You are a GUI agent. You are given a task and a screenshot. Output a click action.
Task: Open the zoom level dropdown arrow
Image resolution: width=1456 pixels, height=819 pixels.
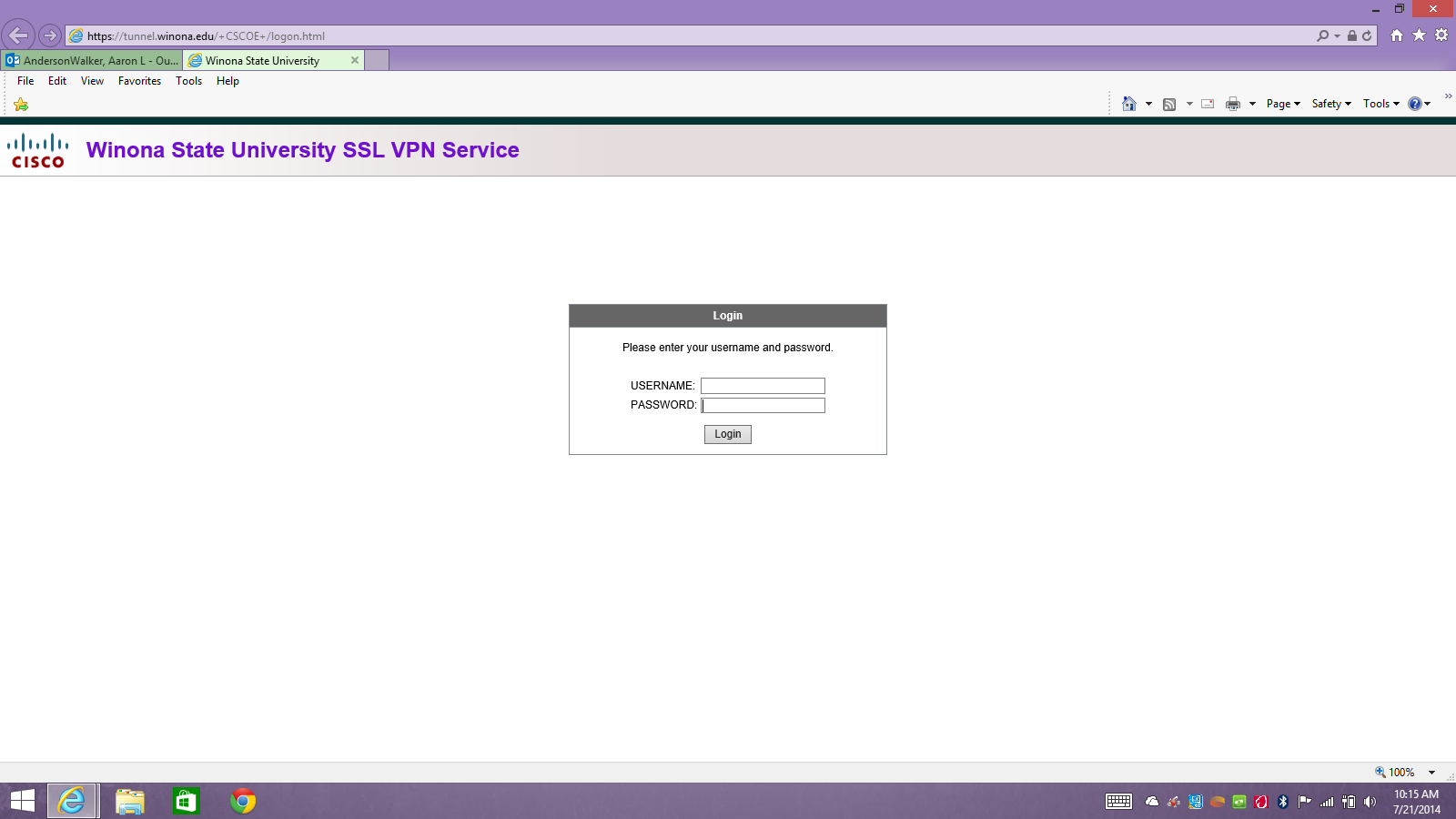click(1431, 773)
